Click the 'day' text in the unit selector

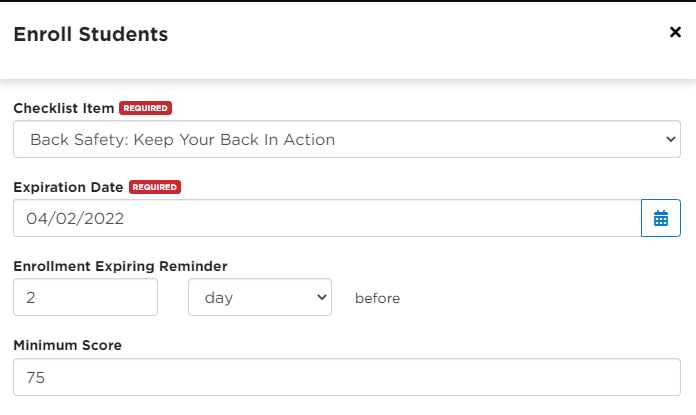click(x=219, y=298)
